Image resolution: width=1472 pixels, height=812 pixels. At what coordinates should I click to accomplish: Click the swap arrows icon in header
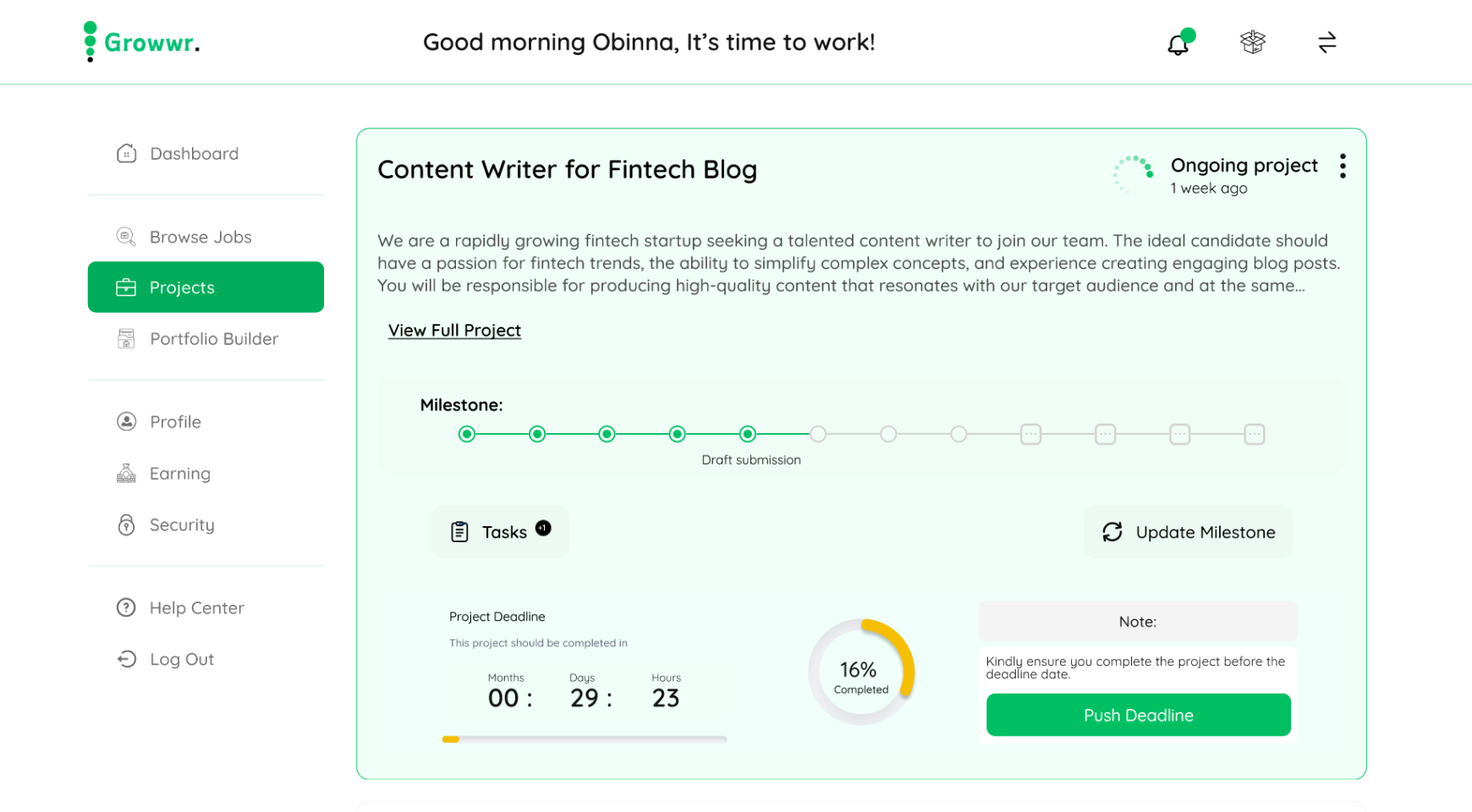coord(1326,42)
